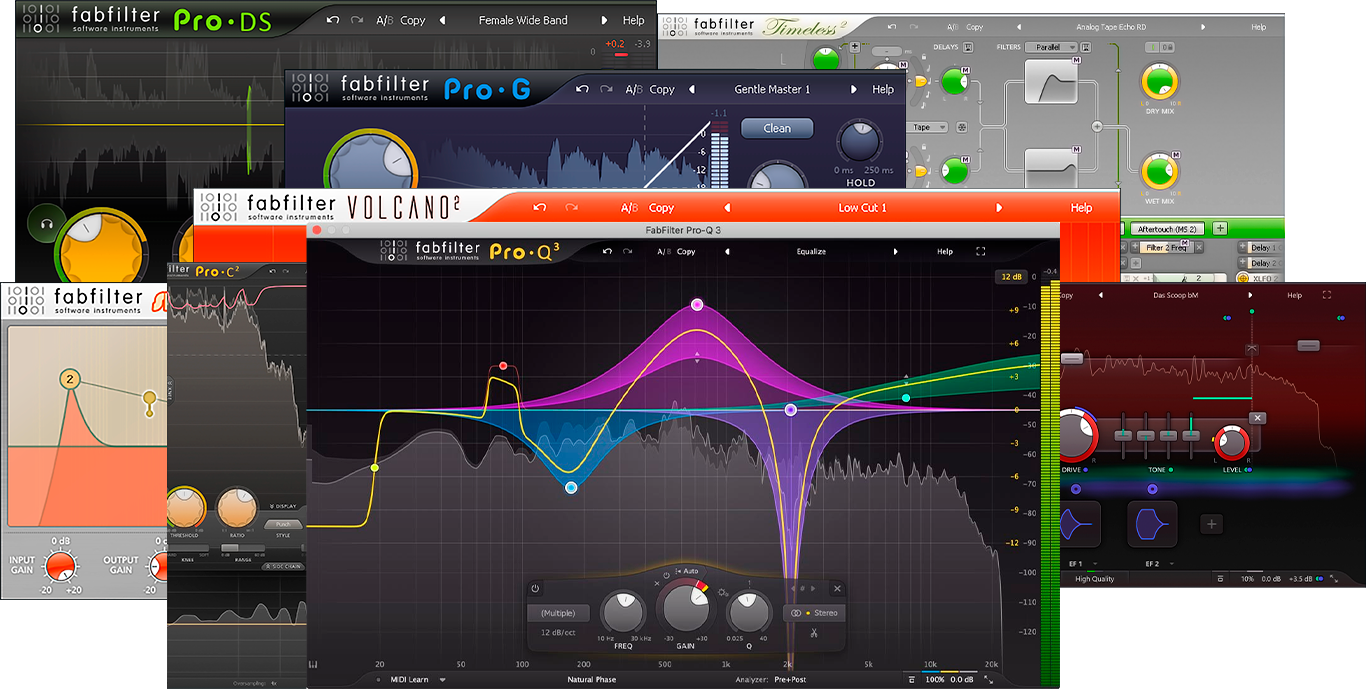Open the Equalize preset selector
The width and height of the screenshot is (1366, 689).
click(811, 251)
